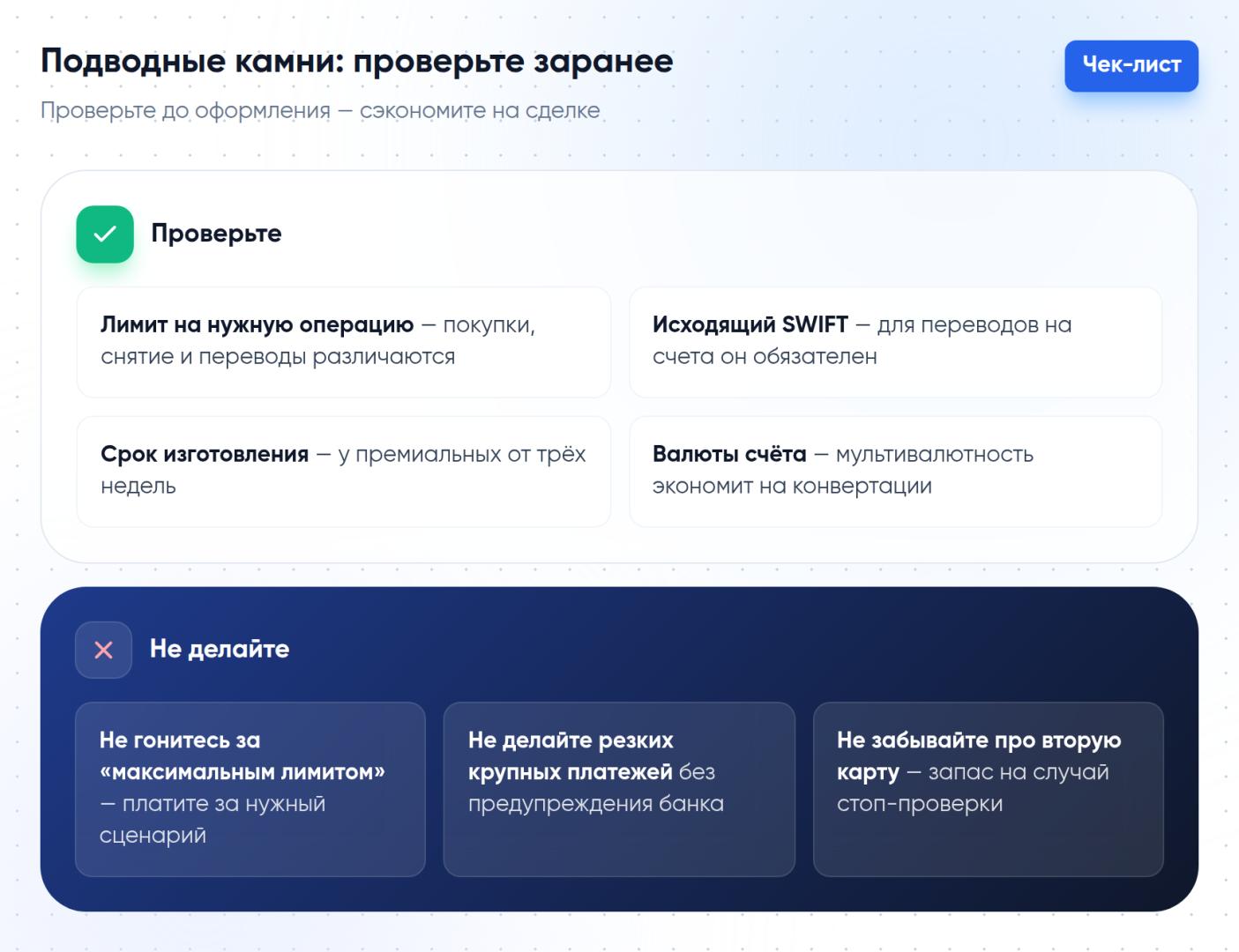Image resolution: width=1239 pixels, height=952 pixels.
Task: Open the «максимальным лимитом» warning card
Action: [250, 789]
